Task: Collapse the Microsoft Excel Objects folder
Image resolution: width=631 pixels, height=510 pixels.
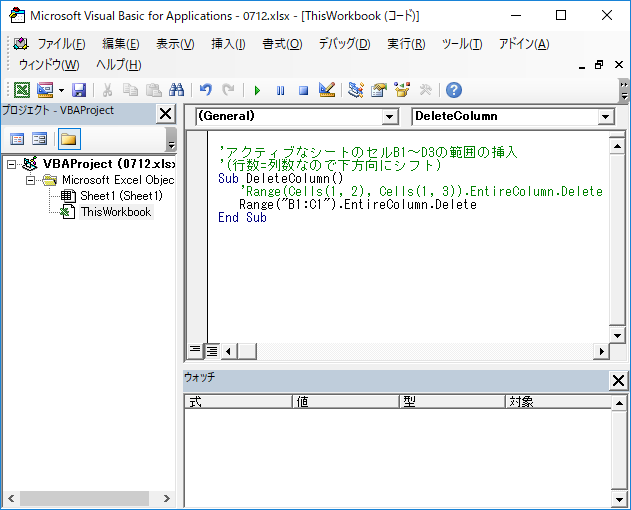Action: pyautogui.click(x=31, y=180)
